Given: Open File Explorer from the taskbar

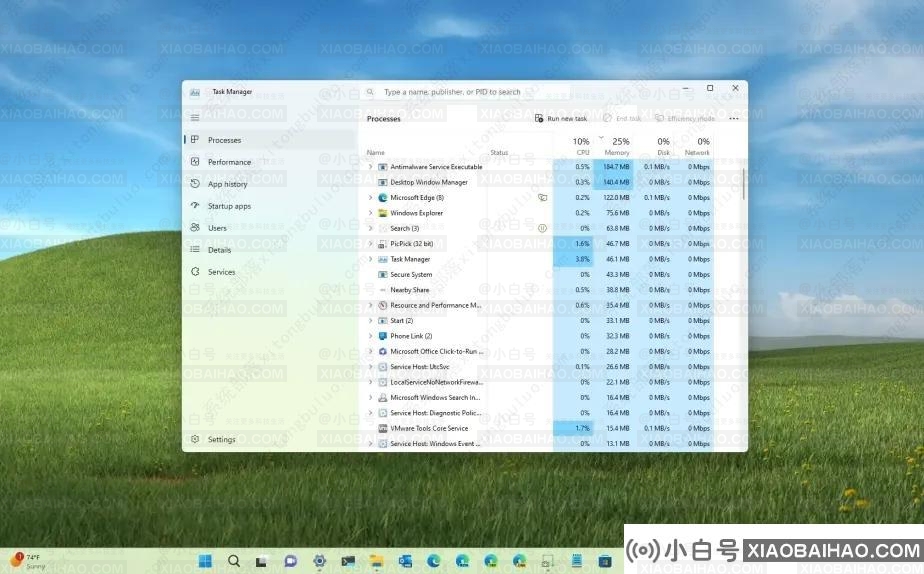Looking at the screenshot, I should point(376,561).
